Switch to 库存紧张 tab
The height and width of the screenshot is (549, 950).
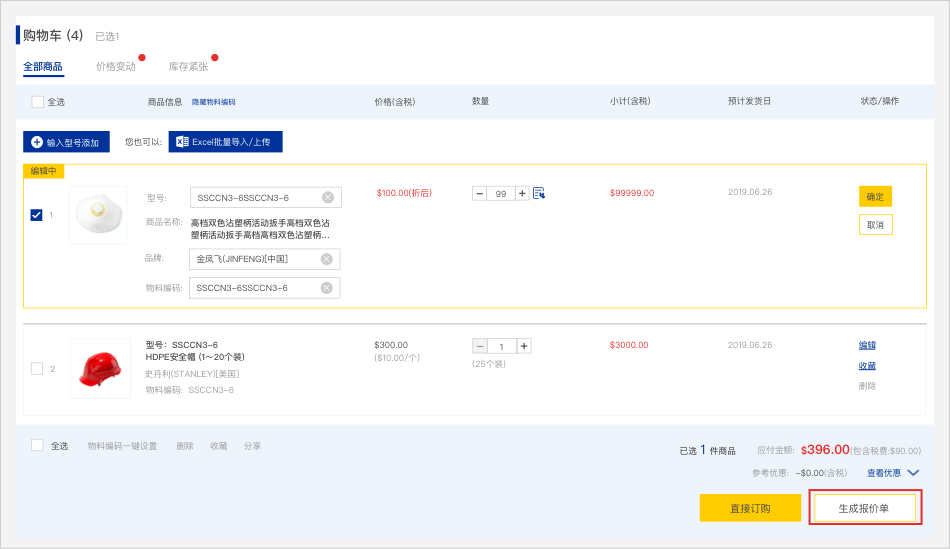point(188,67)
